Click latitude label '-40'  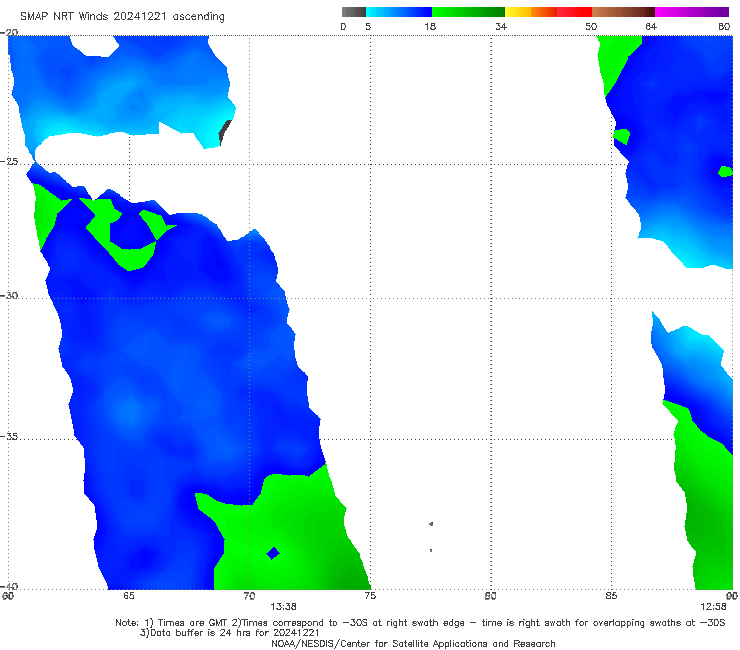pos(9,586)
